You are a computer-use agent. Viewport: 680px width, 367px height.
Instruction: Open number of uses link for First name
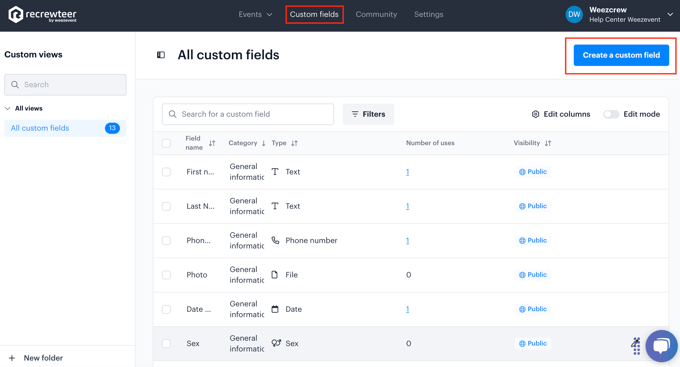408,172
